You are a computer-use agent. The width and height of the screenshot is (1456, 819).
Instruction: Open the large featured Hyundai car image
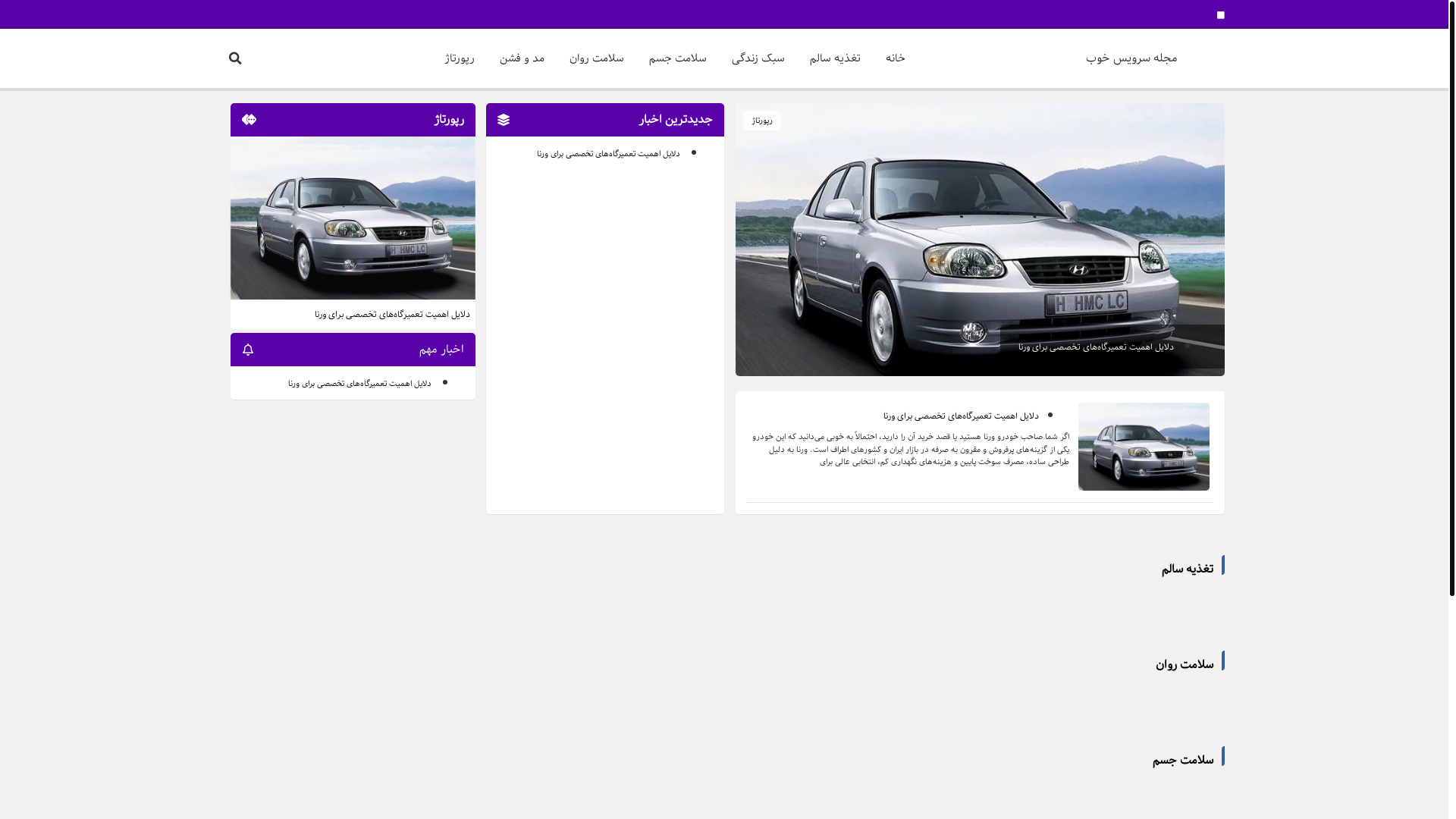pos(980,240)
